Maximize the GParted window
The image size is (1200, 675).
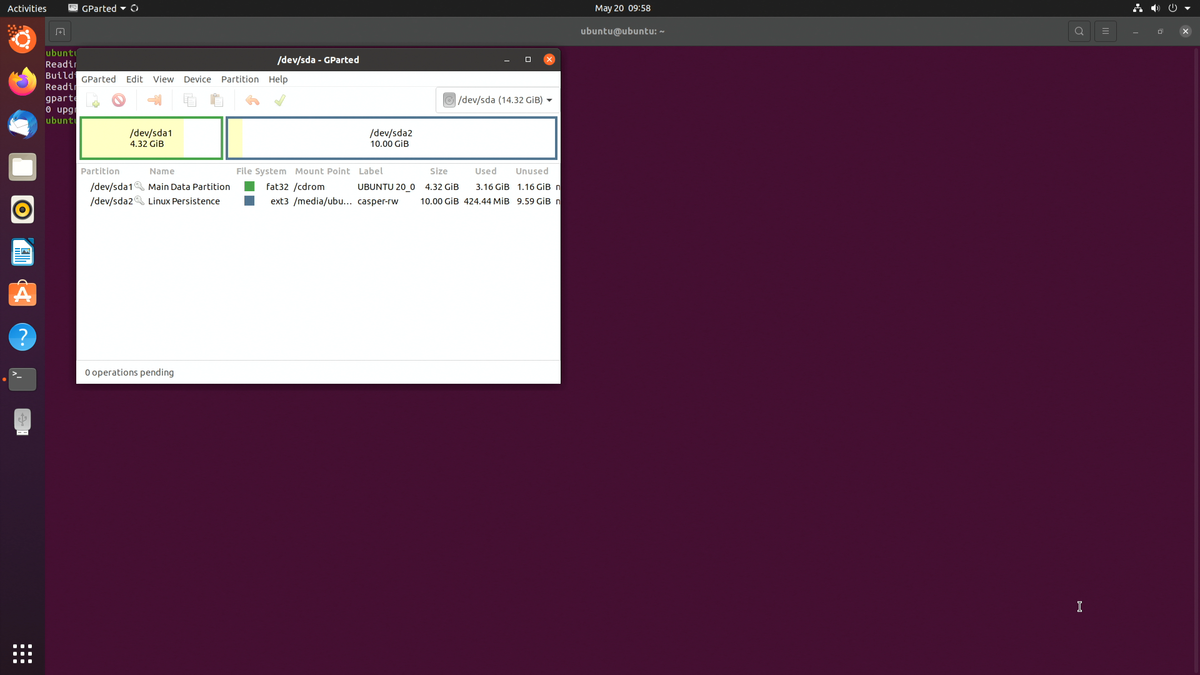(x=528, y=59)
